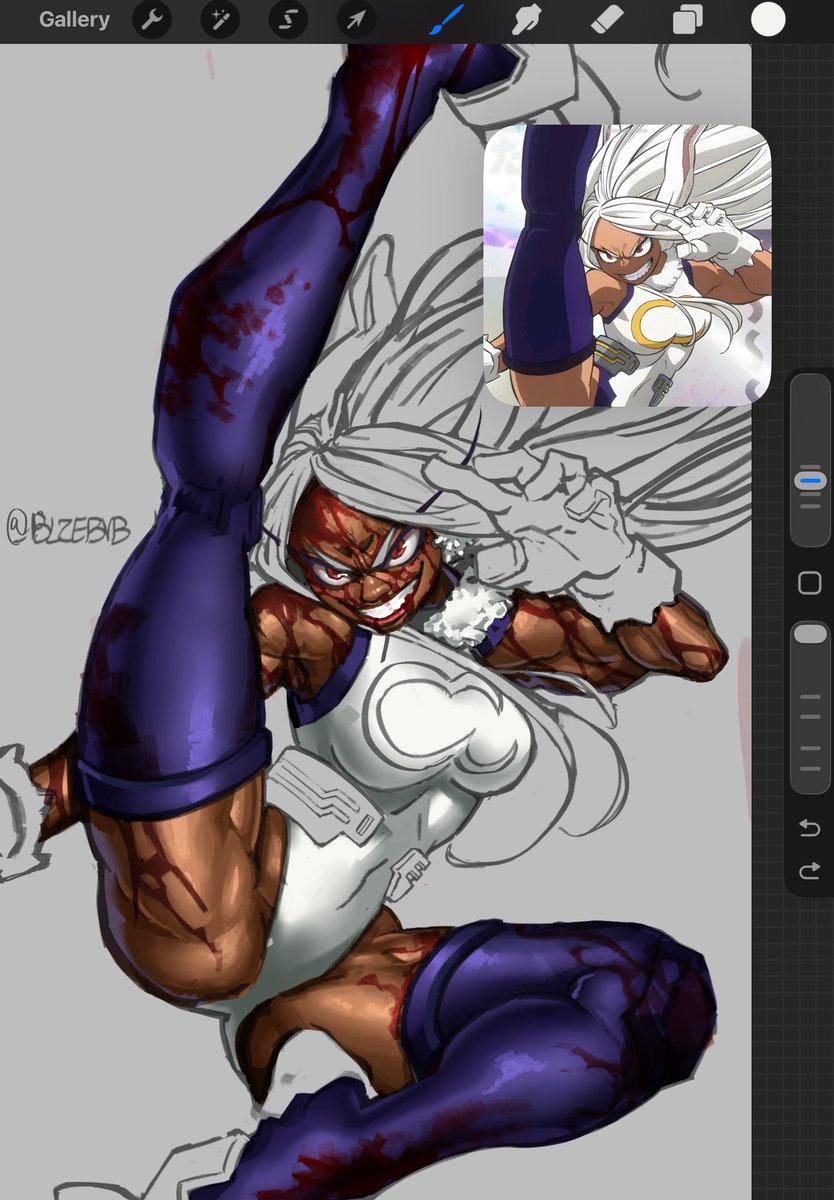Screen dimensions: 834x1200
Task: Open the active color picker
Action: point(768,19)
